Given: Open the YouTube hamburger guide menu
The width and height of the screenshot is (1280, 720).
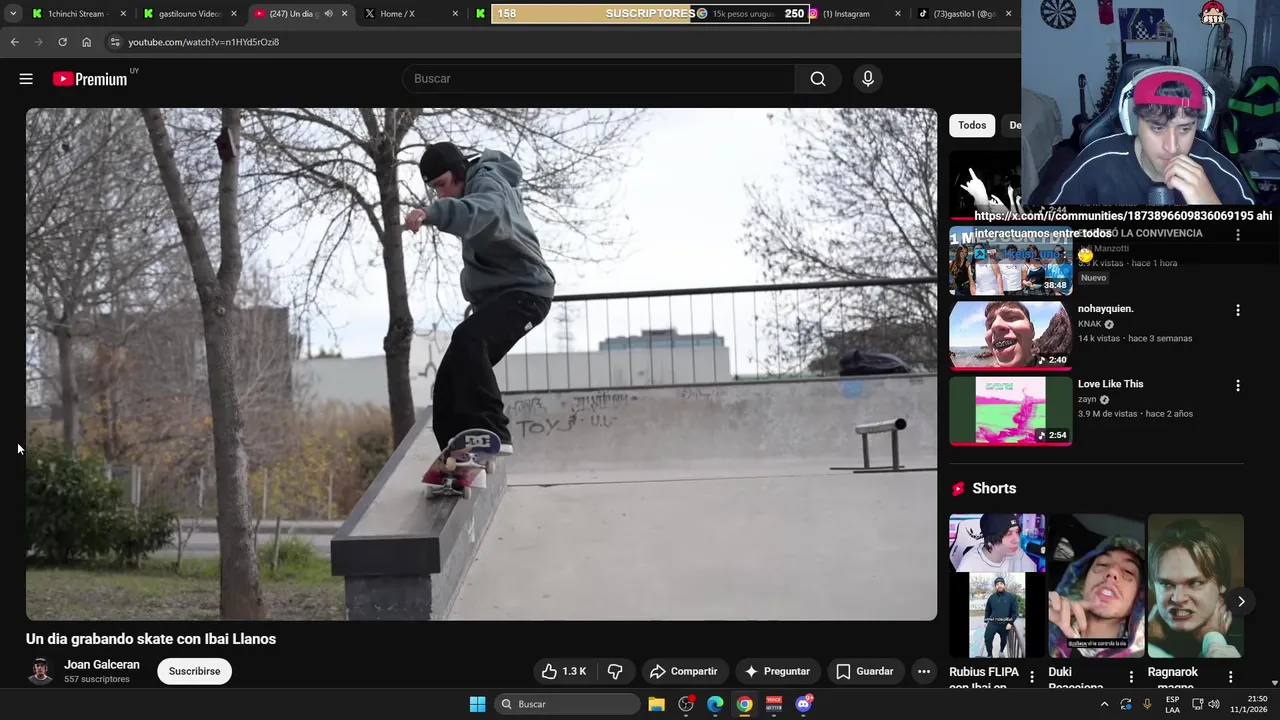Looking at the screenshot, I should pos(26,79).
